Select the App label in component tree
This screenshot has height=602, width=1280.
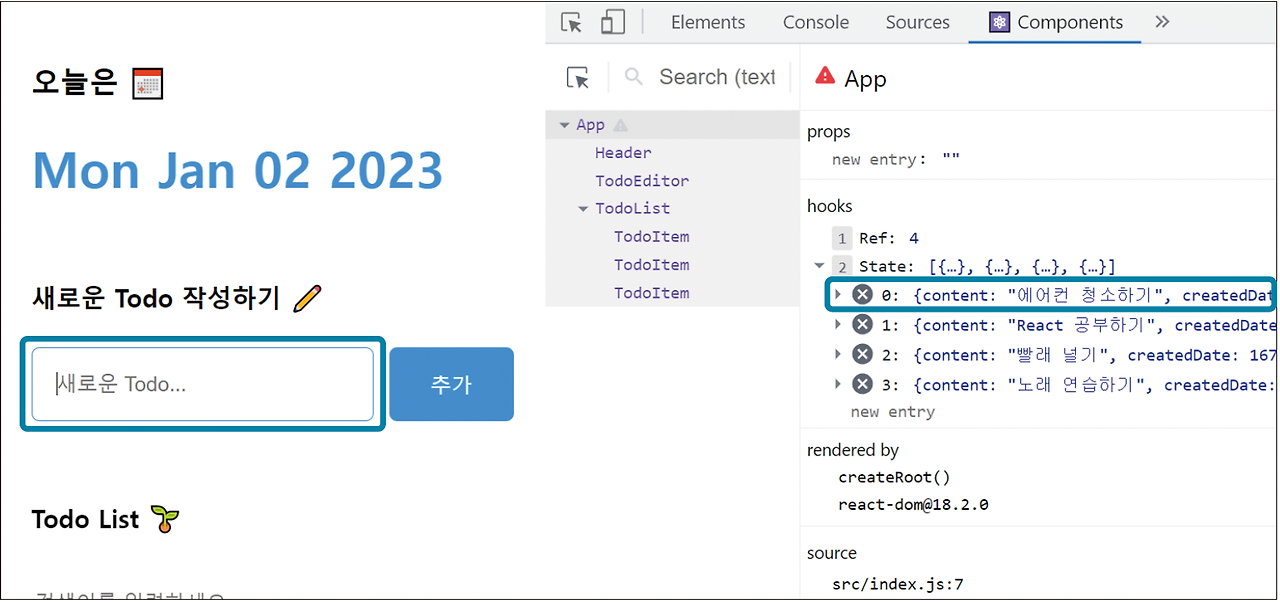(591, 125)
